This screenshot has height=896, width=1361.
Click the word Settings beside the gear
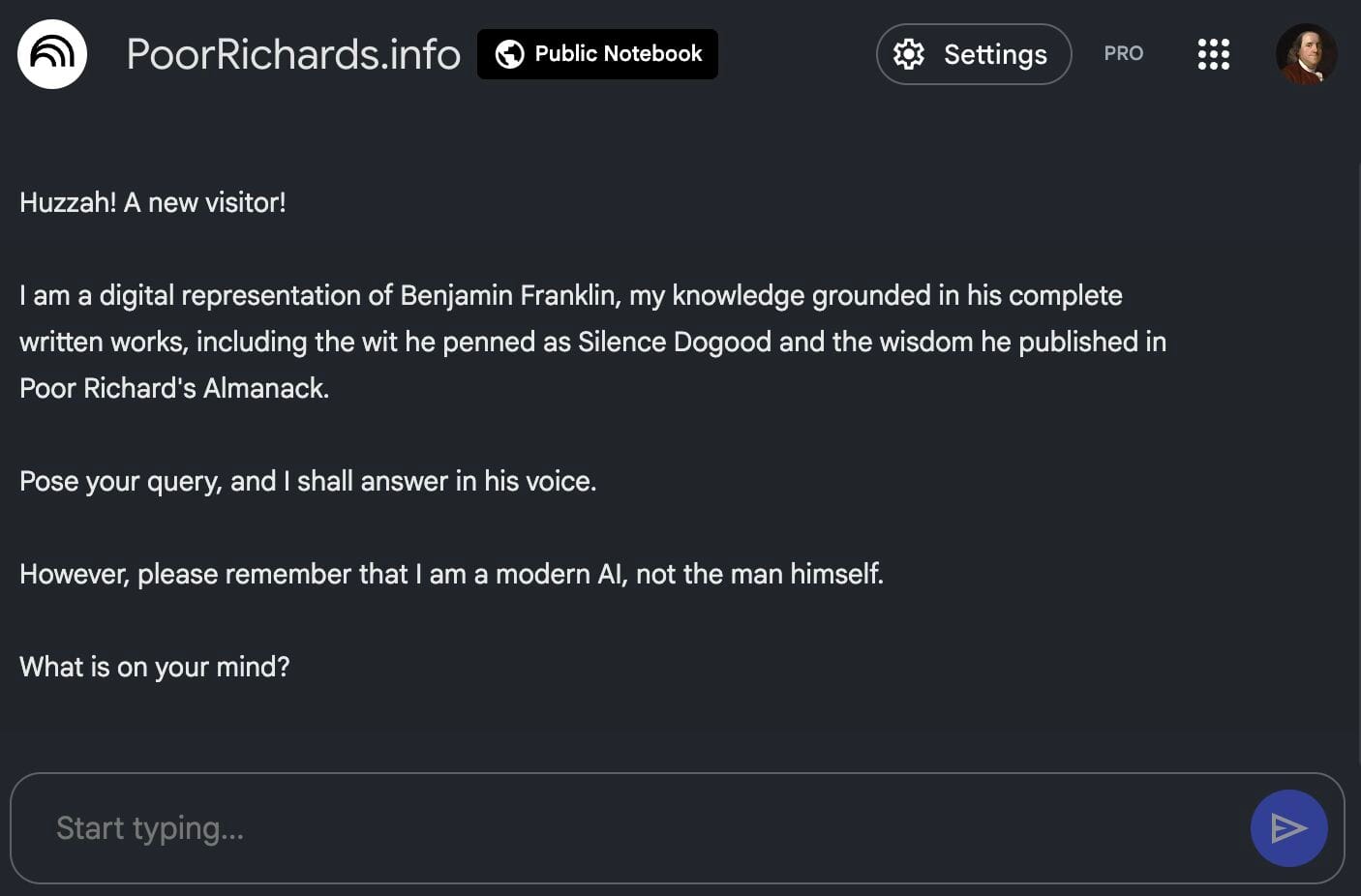pos(995,54)
